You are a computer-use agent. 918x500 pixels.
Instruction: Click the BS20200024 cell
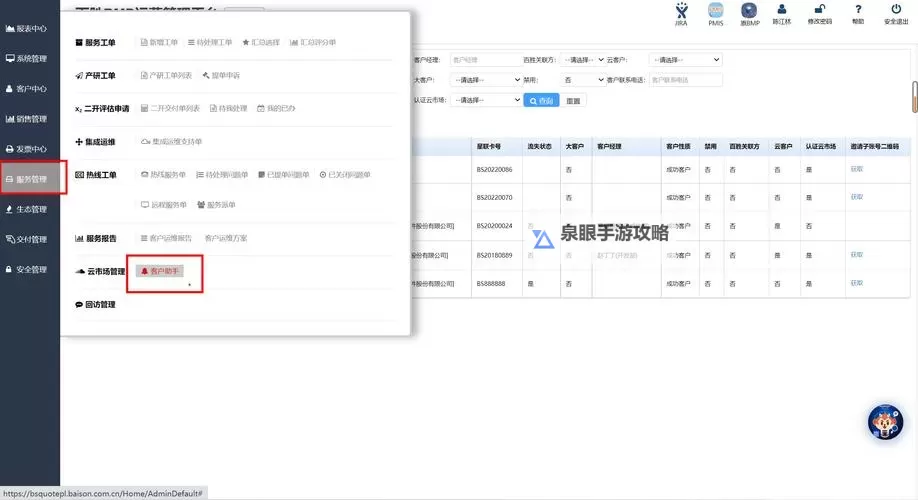(x=494, y=226)
